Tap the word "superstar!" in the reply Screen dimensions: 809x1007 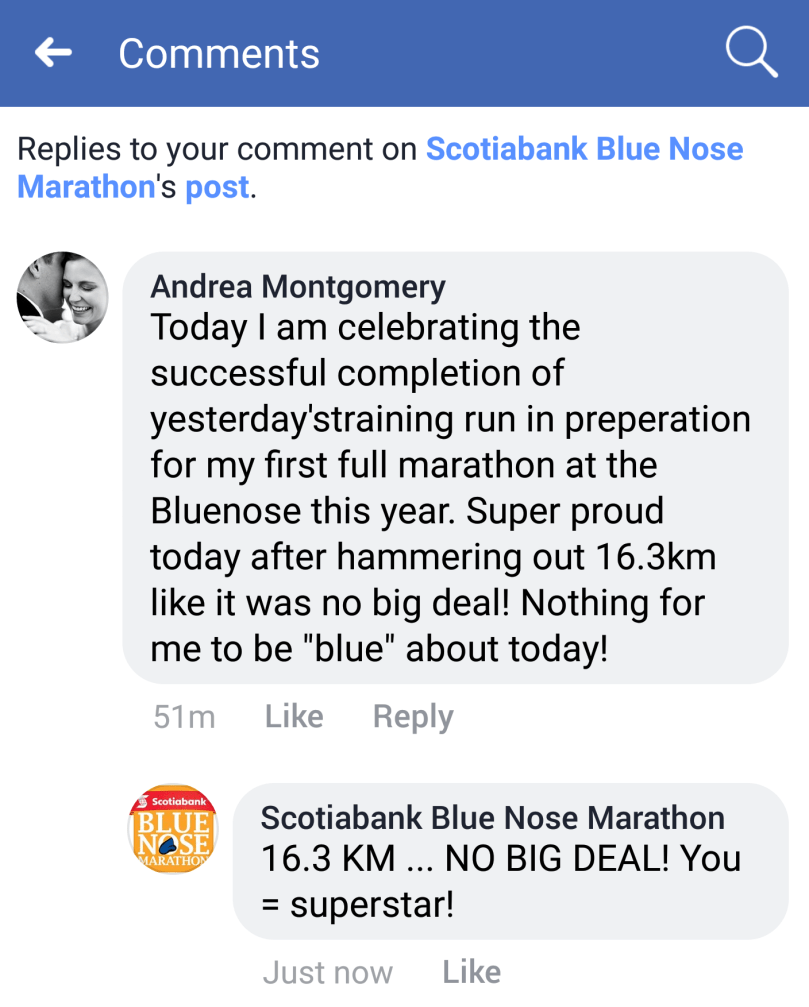[x=372, y=905]
